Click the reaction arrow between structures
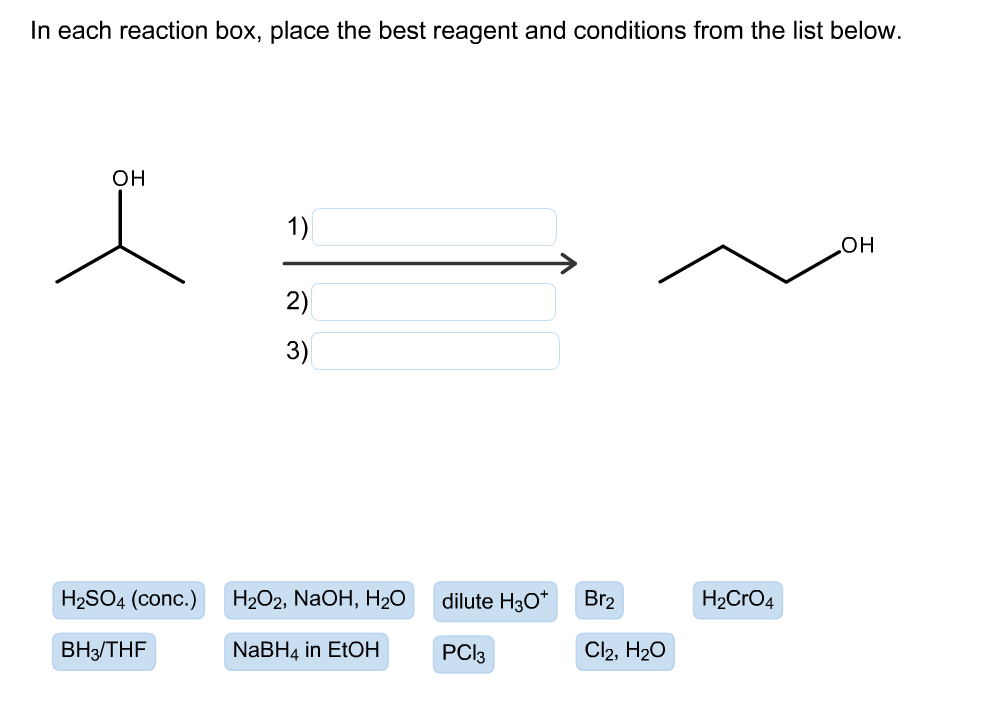This screenshot has width=1006, height=728. coord(428,263)
